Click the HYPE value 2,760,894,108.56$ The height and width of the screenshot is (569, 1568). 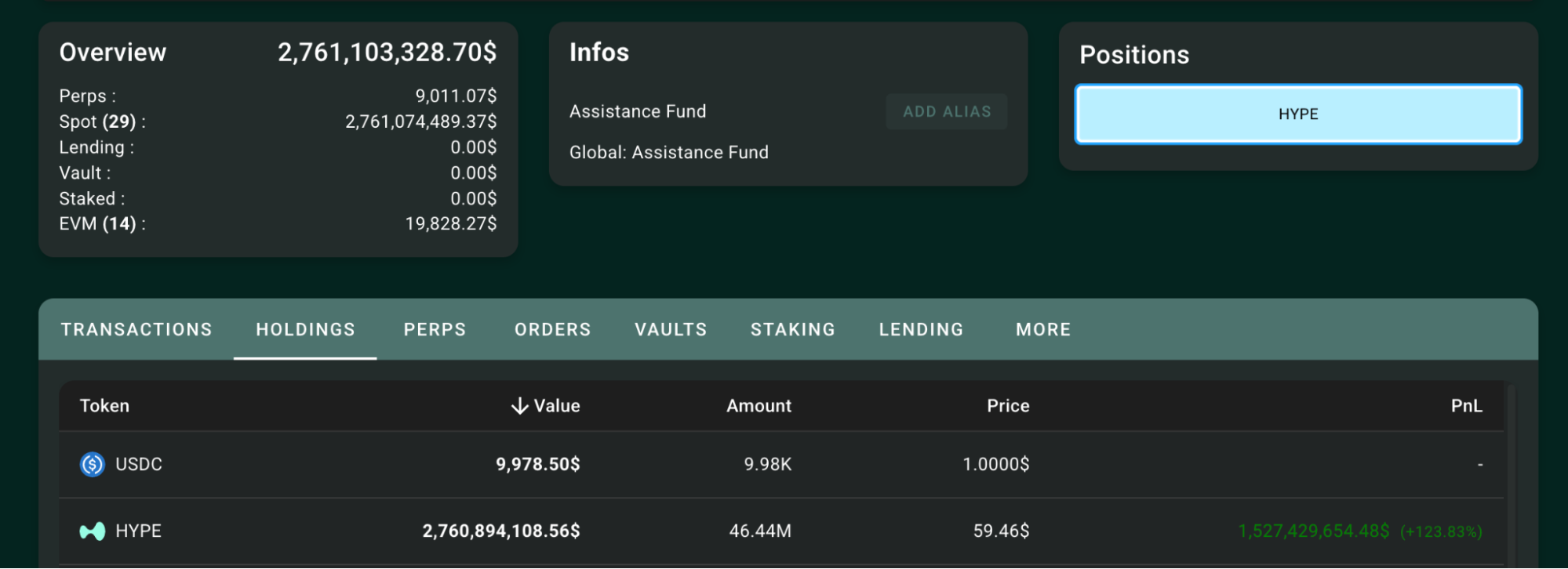(501, 531)
